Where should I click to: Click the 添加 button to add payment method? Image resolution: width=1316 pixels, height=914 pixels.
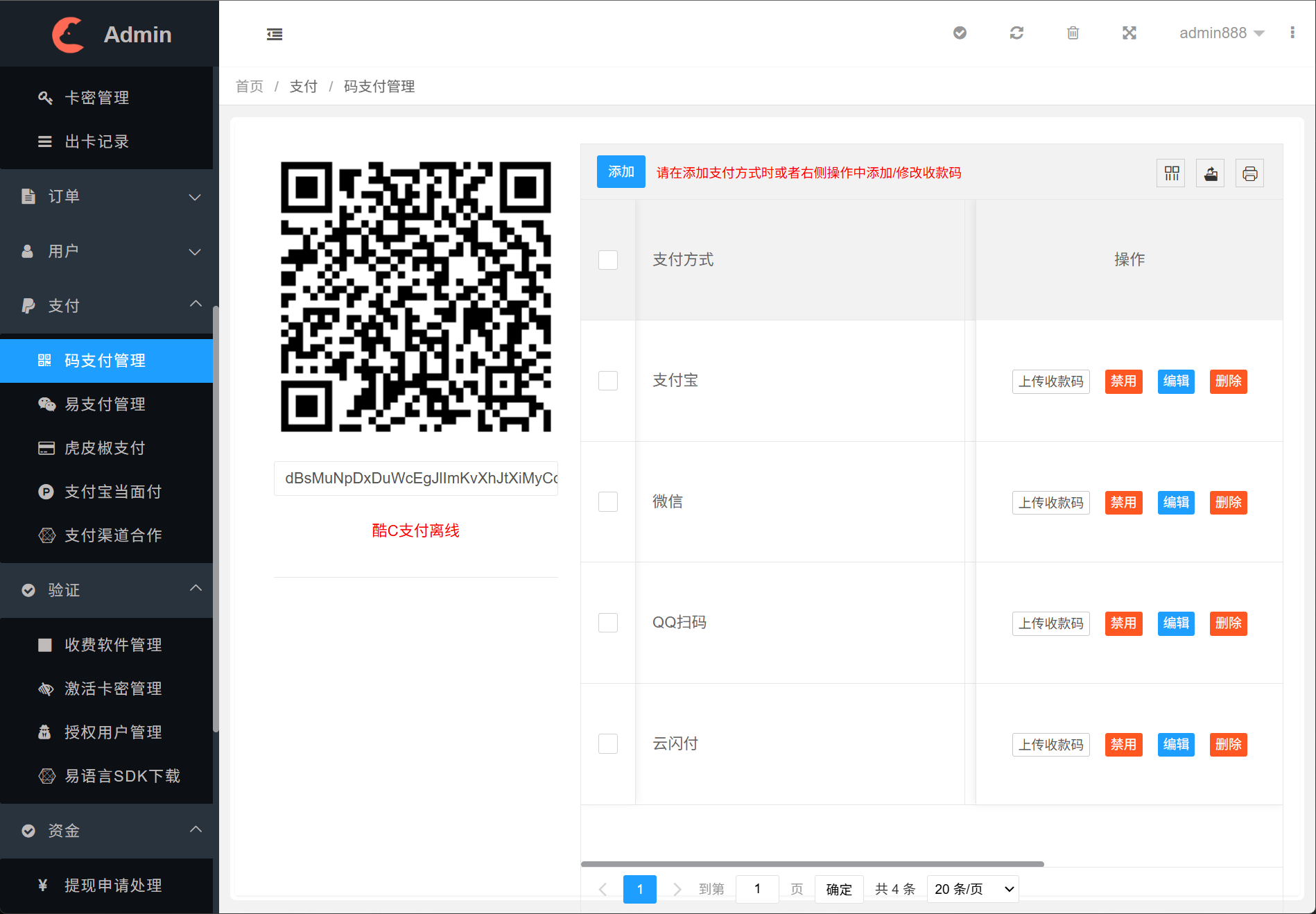pyautogui.click(x=621, y=171)
